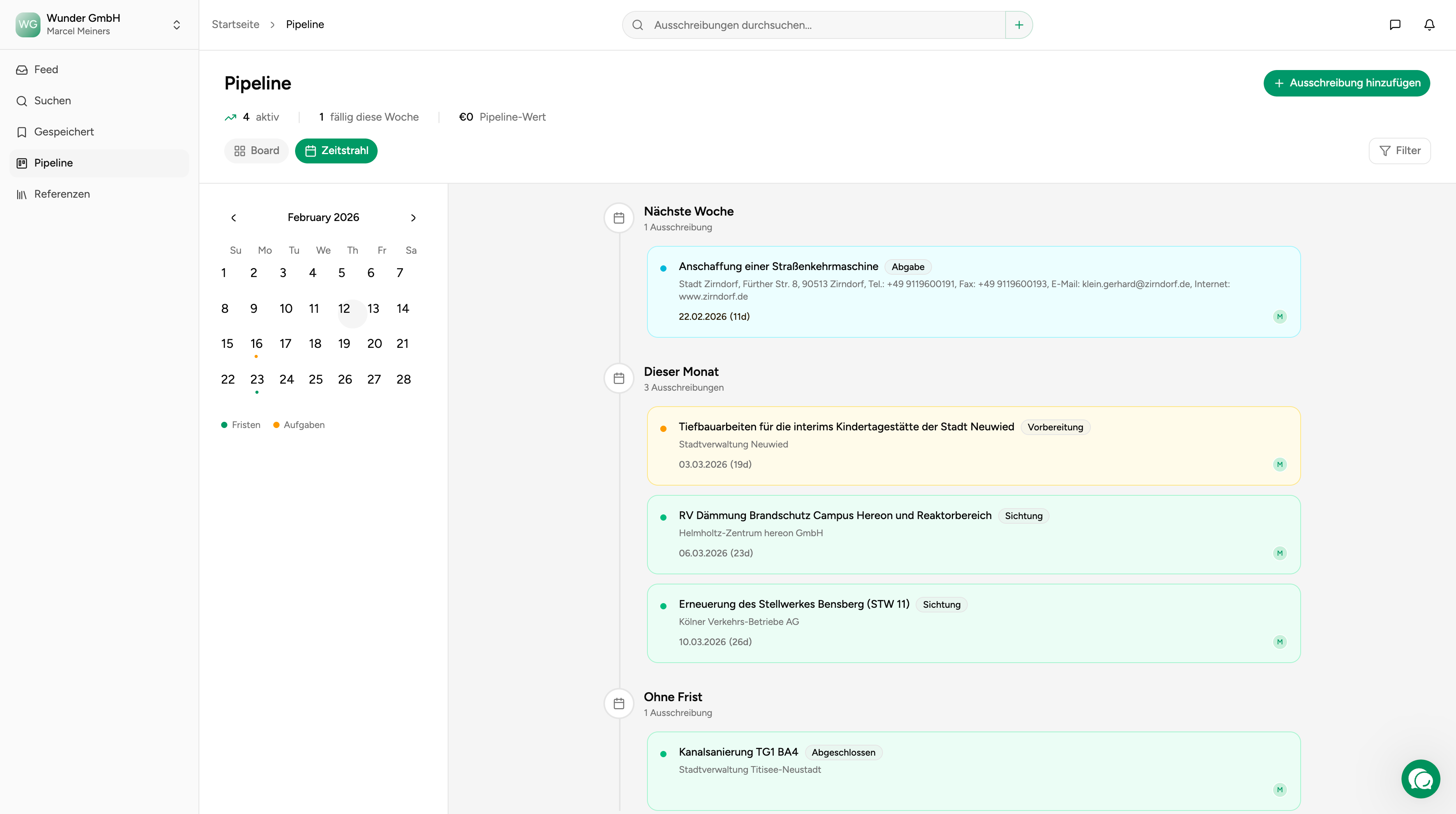
Task: Select February 16 in the calendar
Action: coord(256,344)
